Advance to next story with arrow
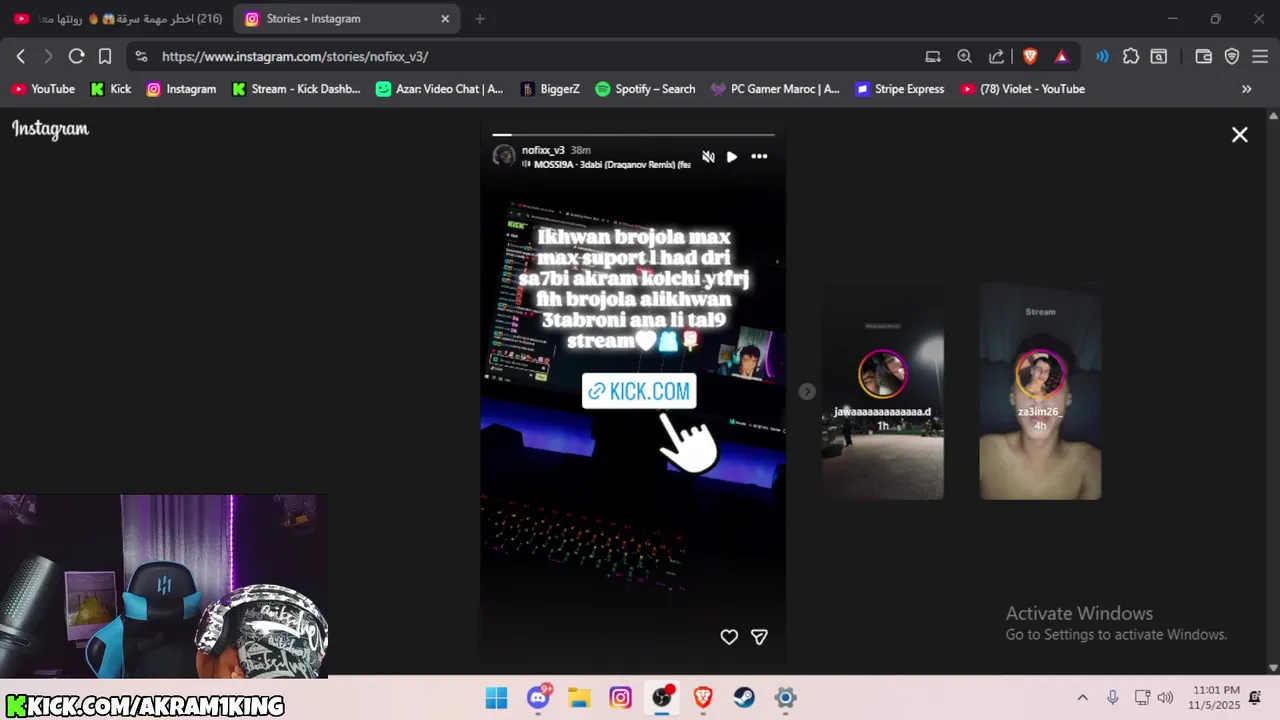 tap(807, 392)
